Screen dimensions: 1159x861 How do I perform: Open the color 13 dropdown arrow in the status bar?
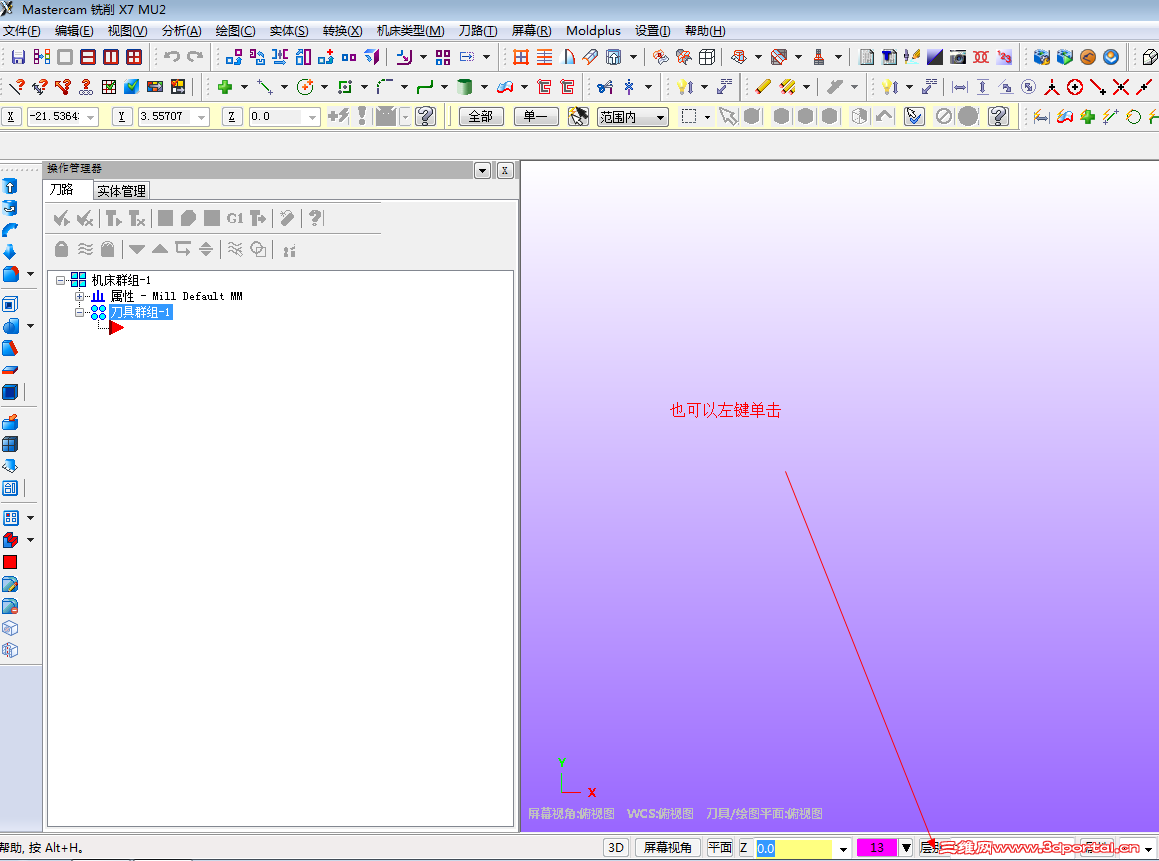(906, 848)
